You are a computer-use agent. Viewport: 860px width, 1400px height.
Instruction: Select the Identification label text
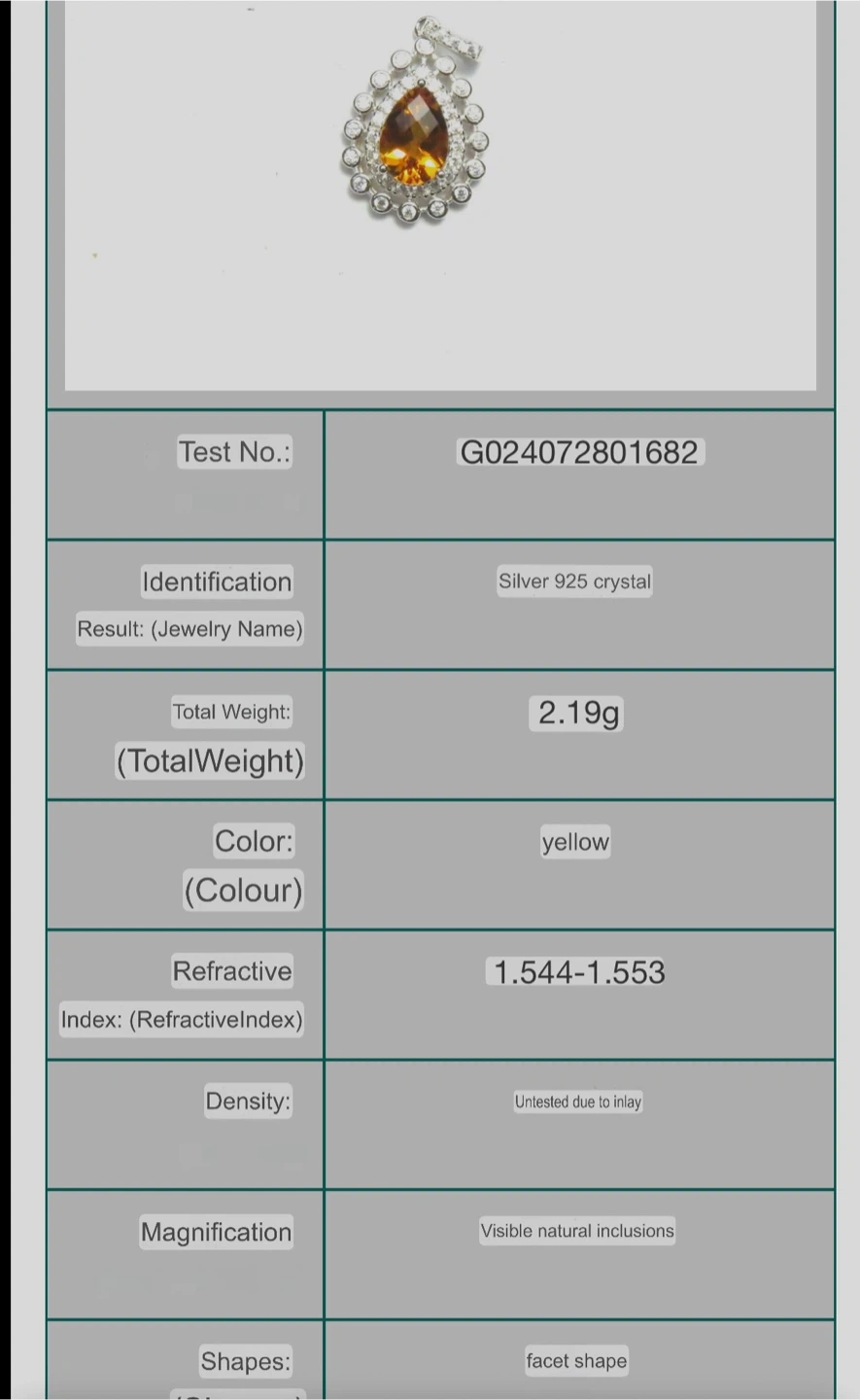pyautogui.click(x=217, y=581)
